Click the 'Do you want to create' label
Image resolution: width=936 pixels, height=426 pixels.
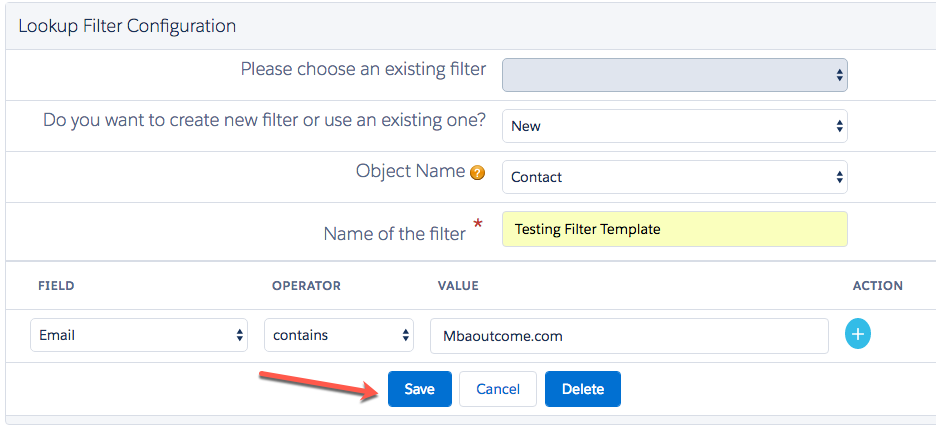coord(264,120)
